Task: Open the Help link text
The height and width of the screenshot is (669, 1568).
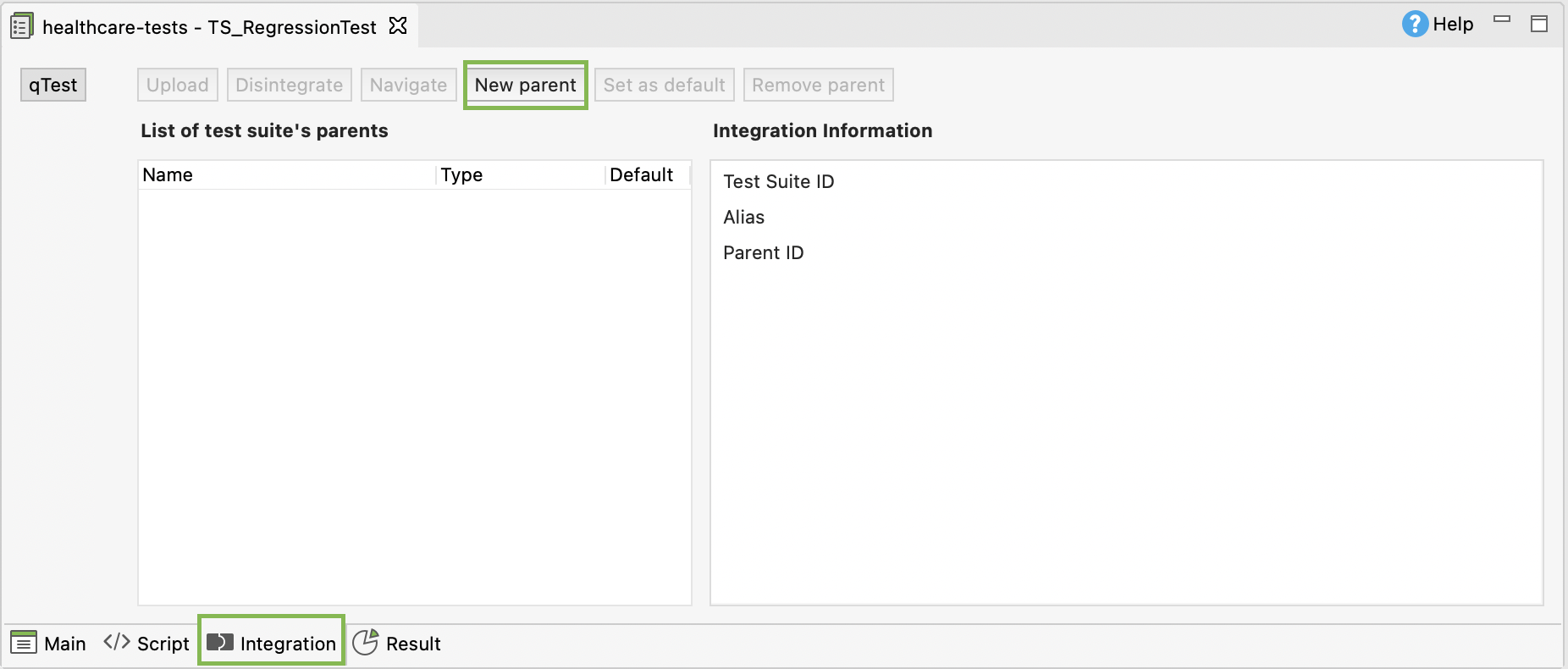Action: (1453, 24)
